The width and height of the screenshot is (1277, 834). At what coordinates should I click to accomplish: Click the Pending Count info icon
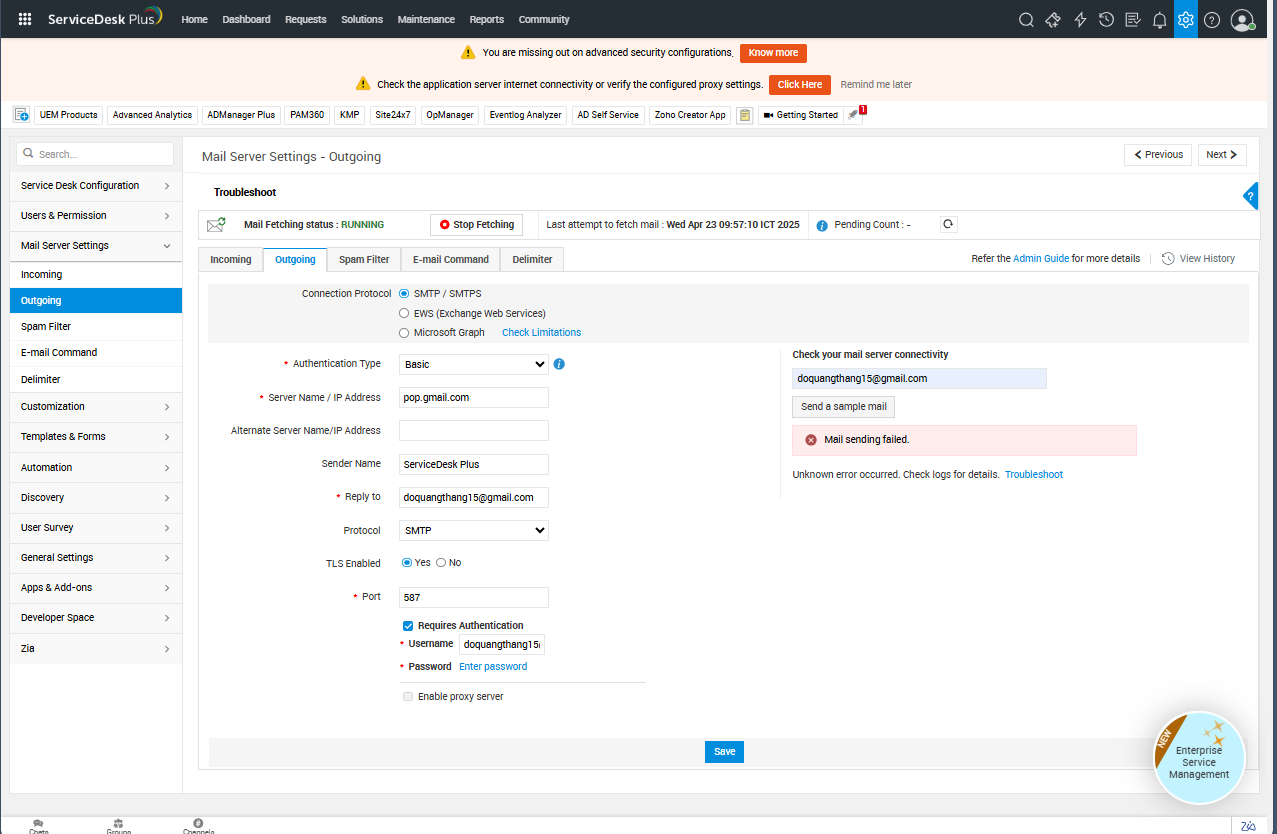click(x=822, y=226)
